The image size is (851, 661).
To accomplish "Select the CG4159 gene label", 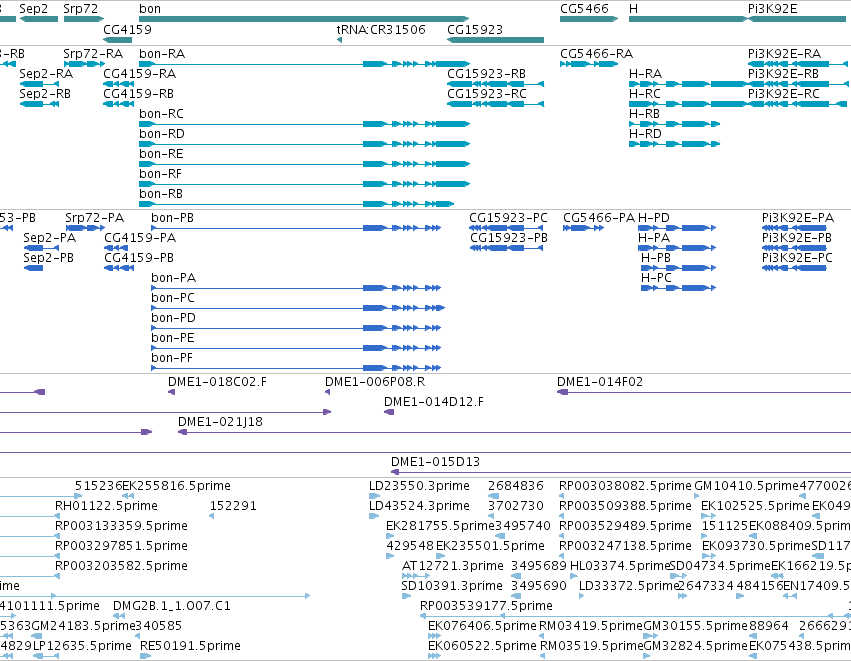I will 128,29.
